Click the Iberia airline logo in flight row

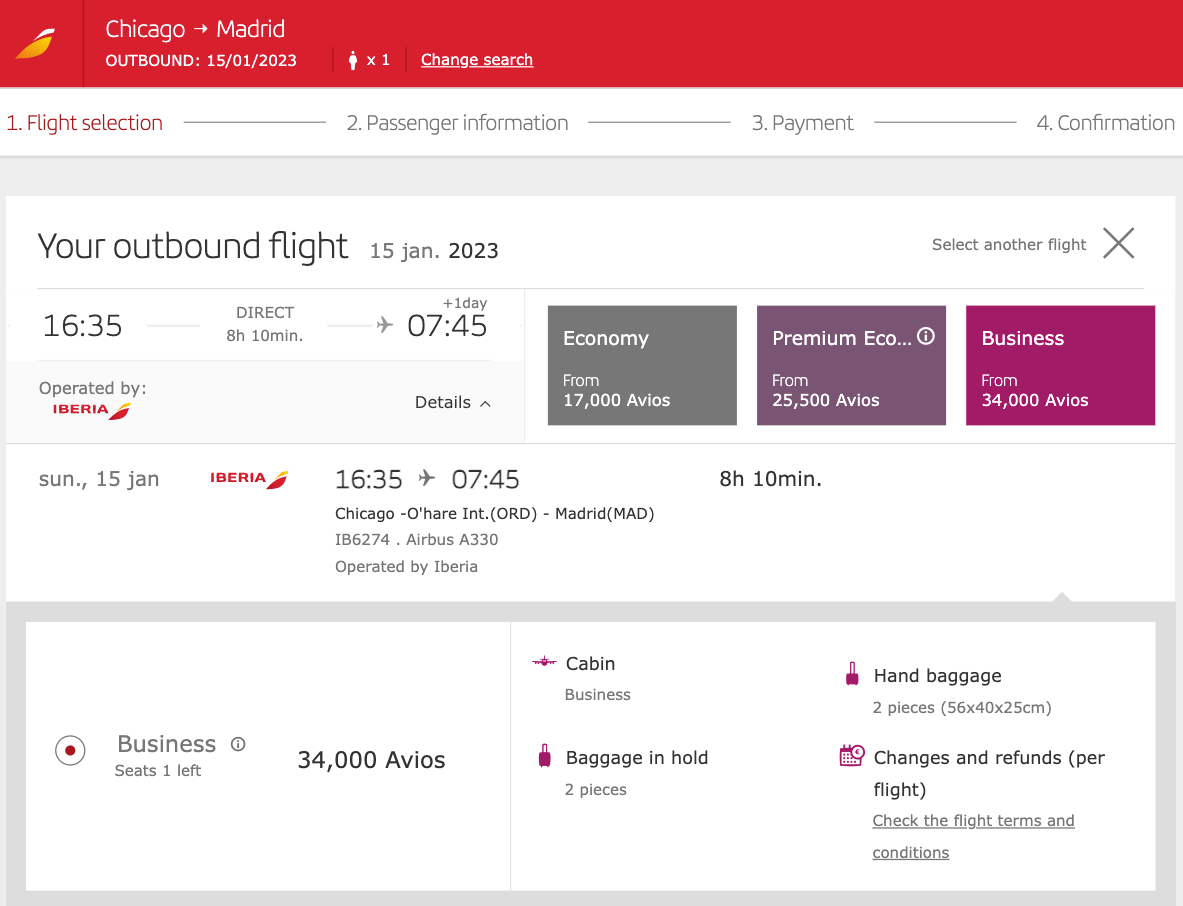tap(249, 479)
